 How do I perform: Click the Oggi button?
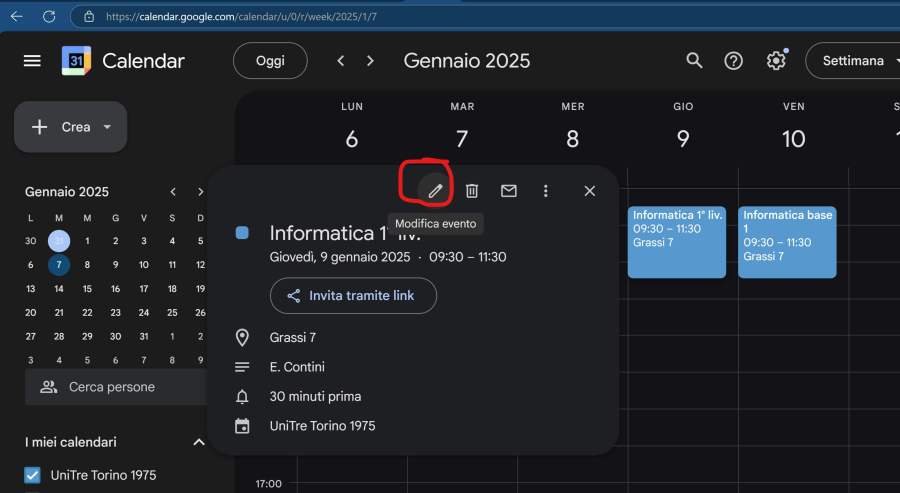270,61
